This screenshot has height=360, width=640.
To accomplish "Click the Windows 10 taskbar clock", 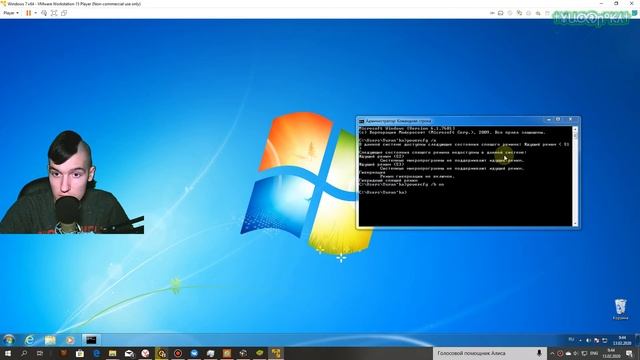I will [611, 353].
